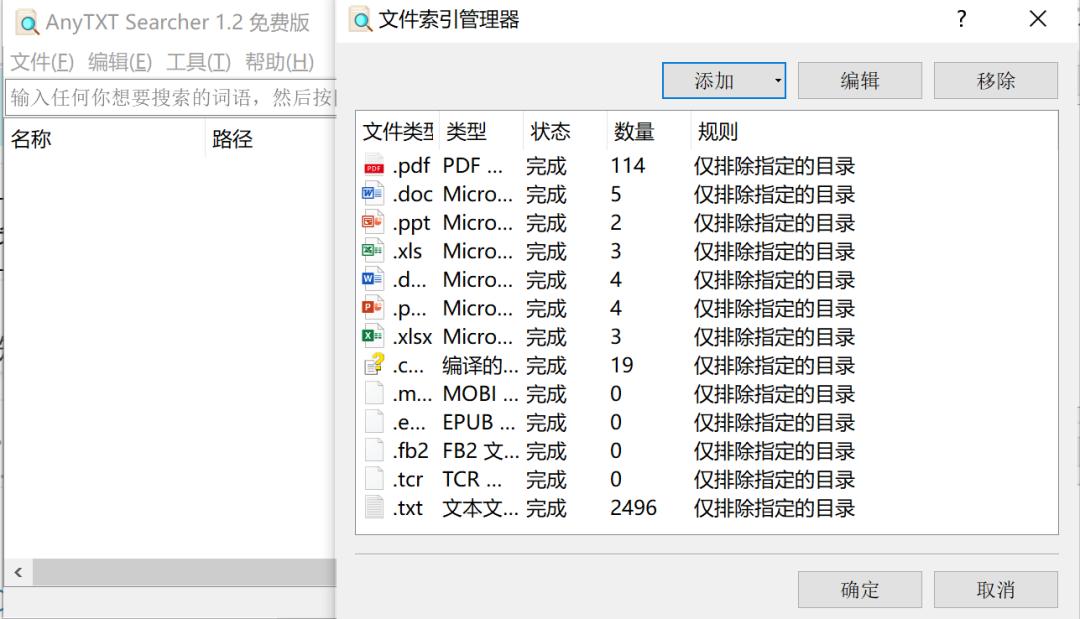Click the text file icon in the .txt row

(374, 507)
